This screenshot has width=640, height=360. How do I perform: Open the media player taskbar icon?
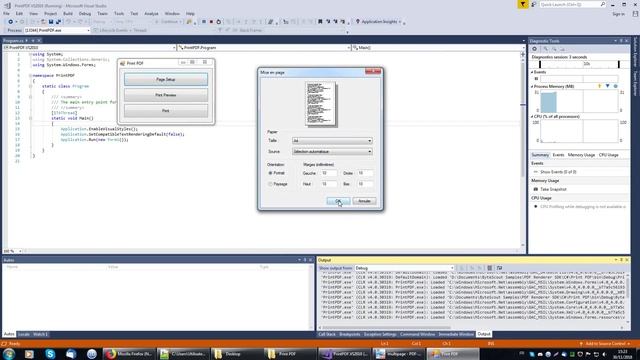point(29,354)
